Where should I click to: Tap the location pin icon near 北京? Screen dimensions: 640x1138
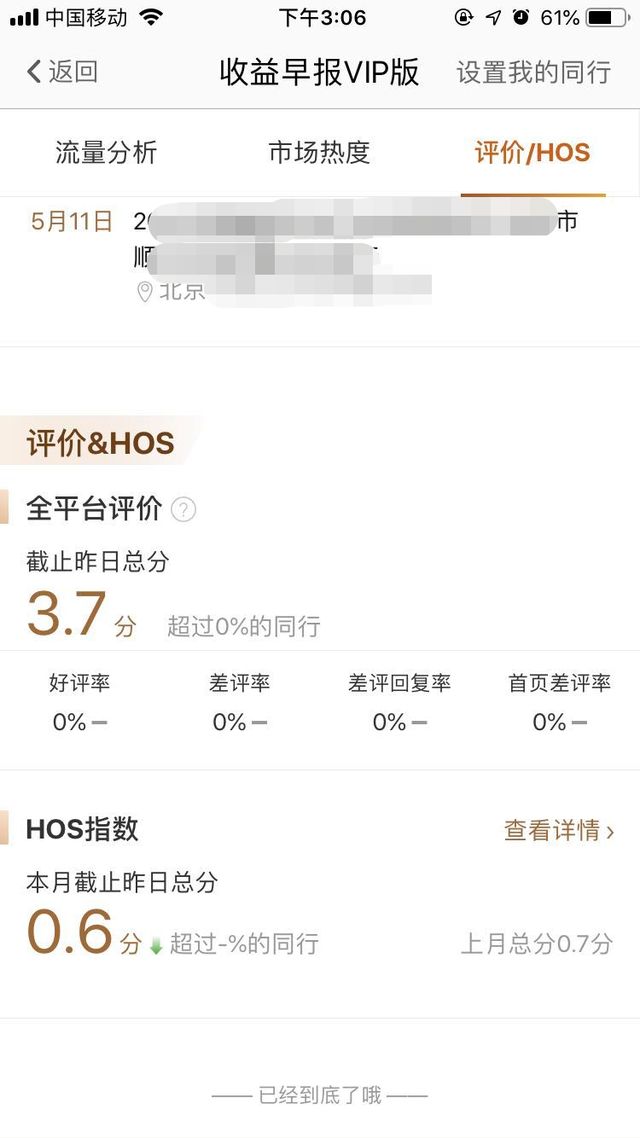point(144,292)
